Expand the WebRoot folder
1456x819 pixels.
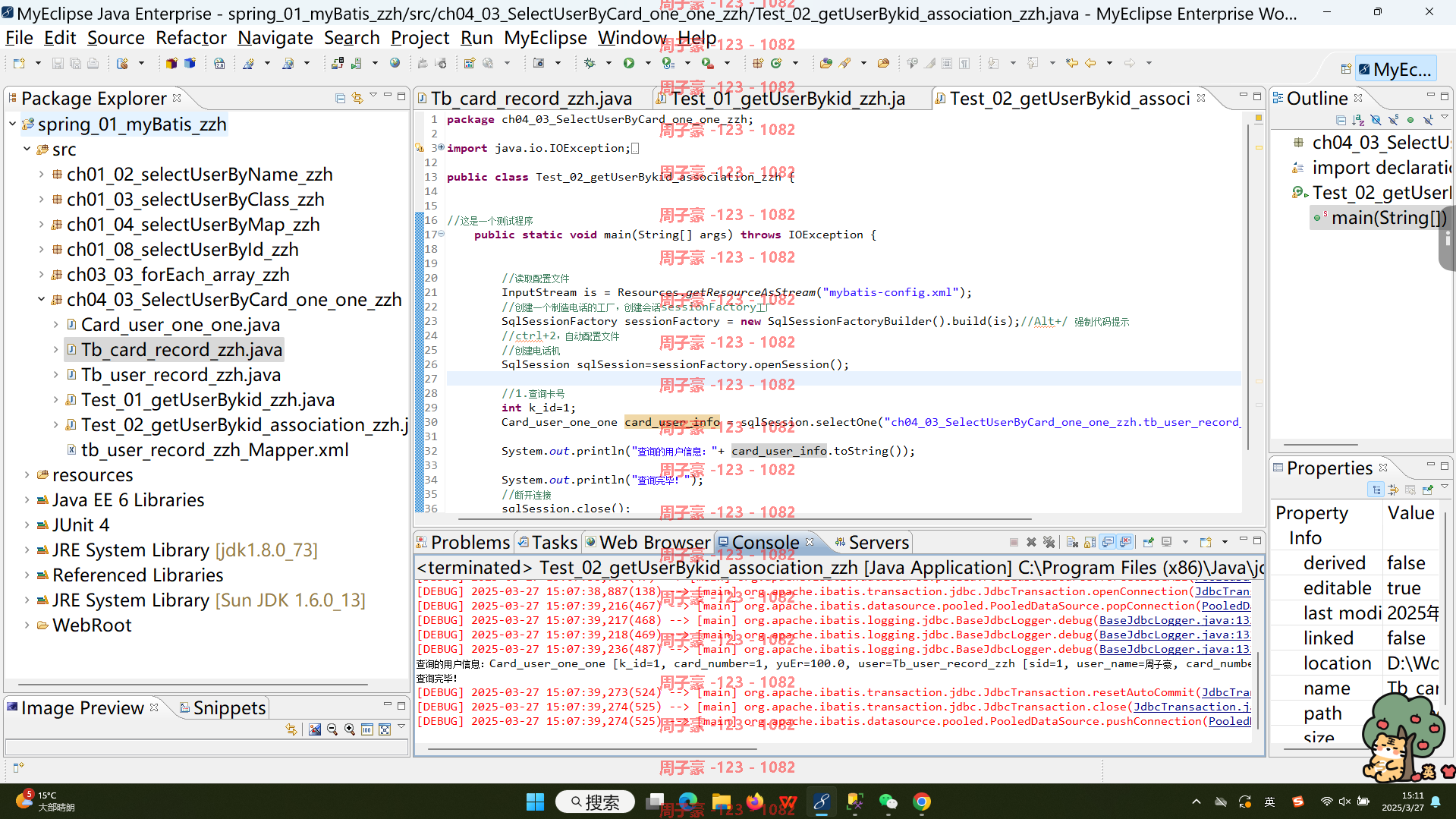[27, 625]
